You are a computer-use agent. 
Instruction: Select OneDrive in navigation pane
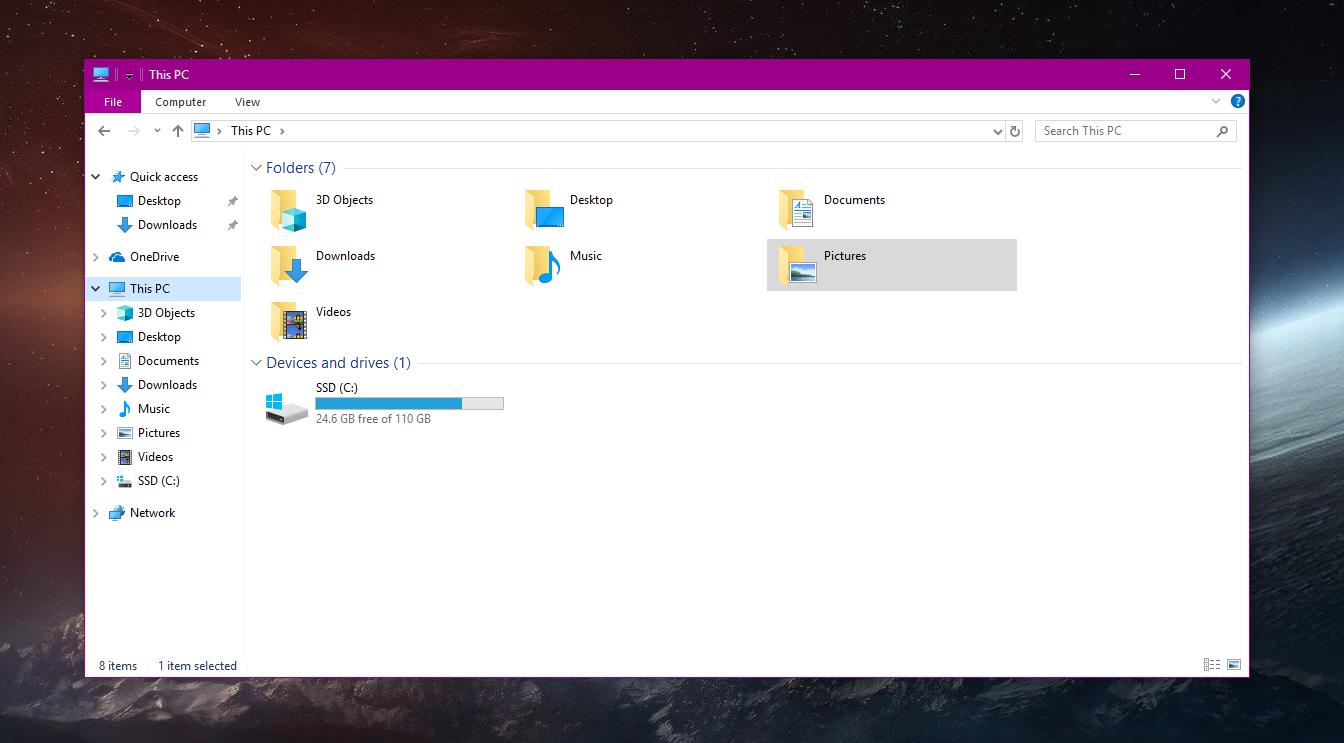[x=154, y=257]
